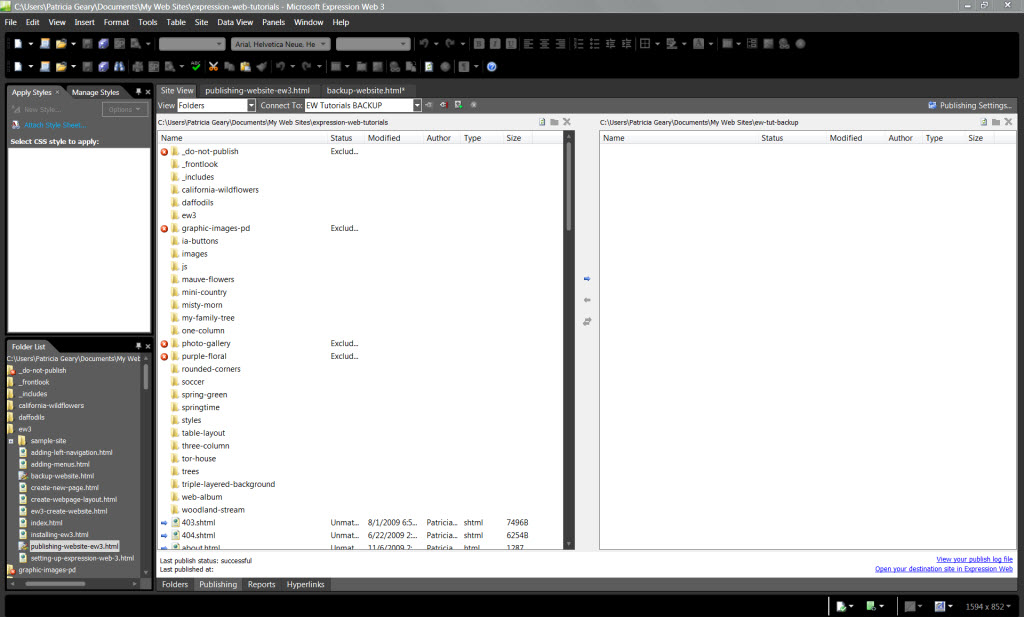
Task: Open the View Folders dropdown
Action: click(x=251, y=105)
